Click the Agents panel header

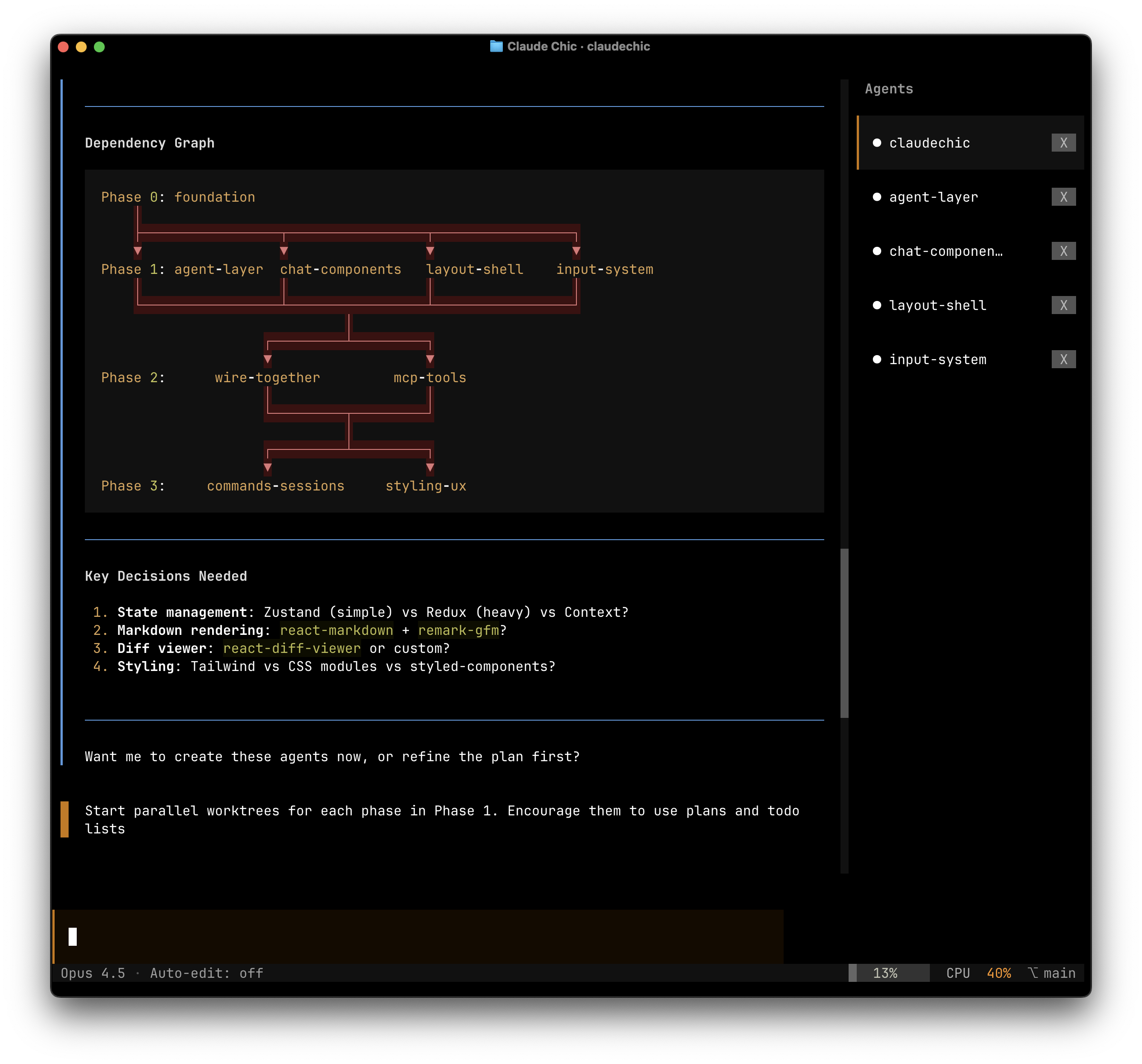click(889, 89)
